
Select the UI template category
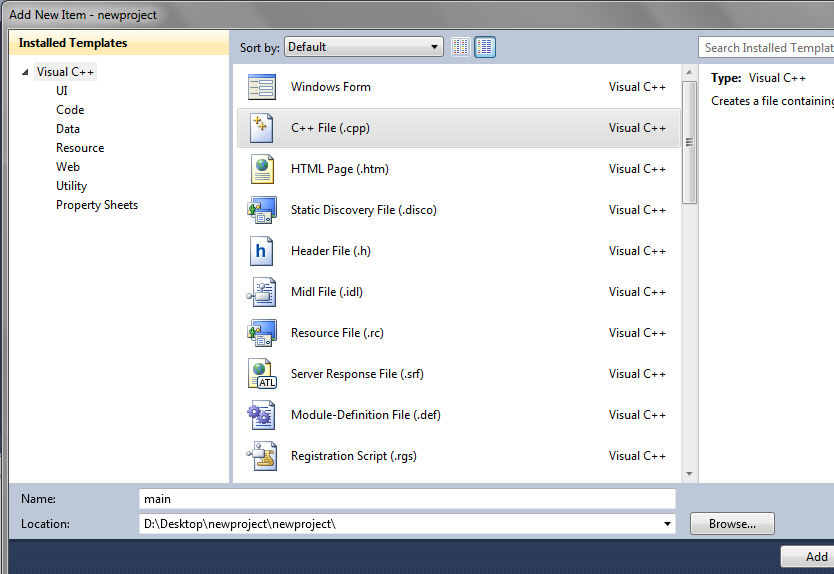62,90
